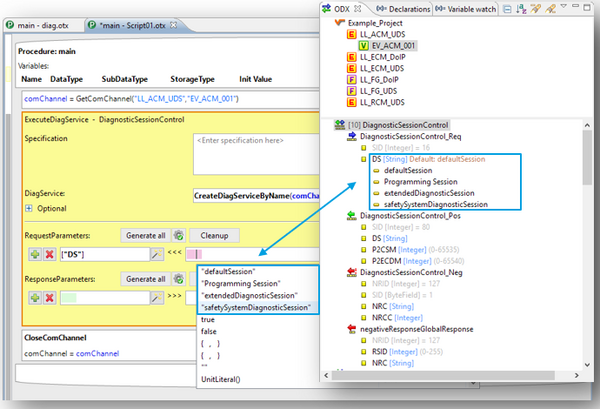The image size is (600, 409).
Task: Select the *main - Script01.otx tab
Action: point(132,26)
